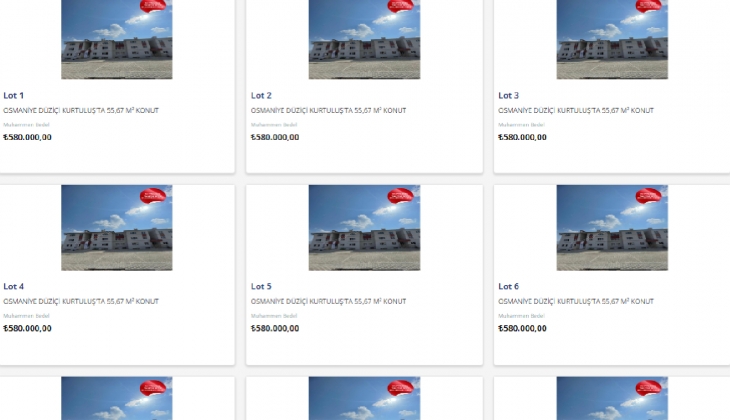Open Lot 1 property photo
Viewport: 730px width, 420px height.
pyautogui.click(x=116, y=40)
